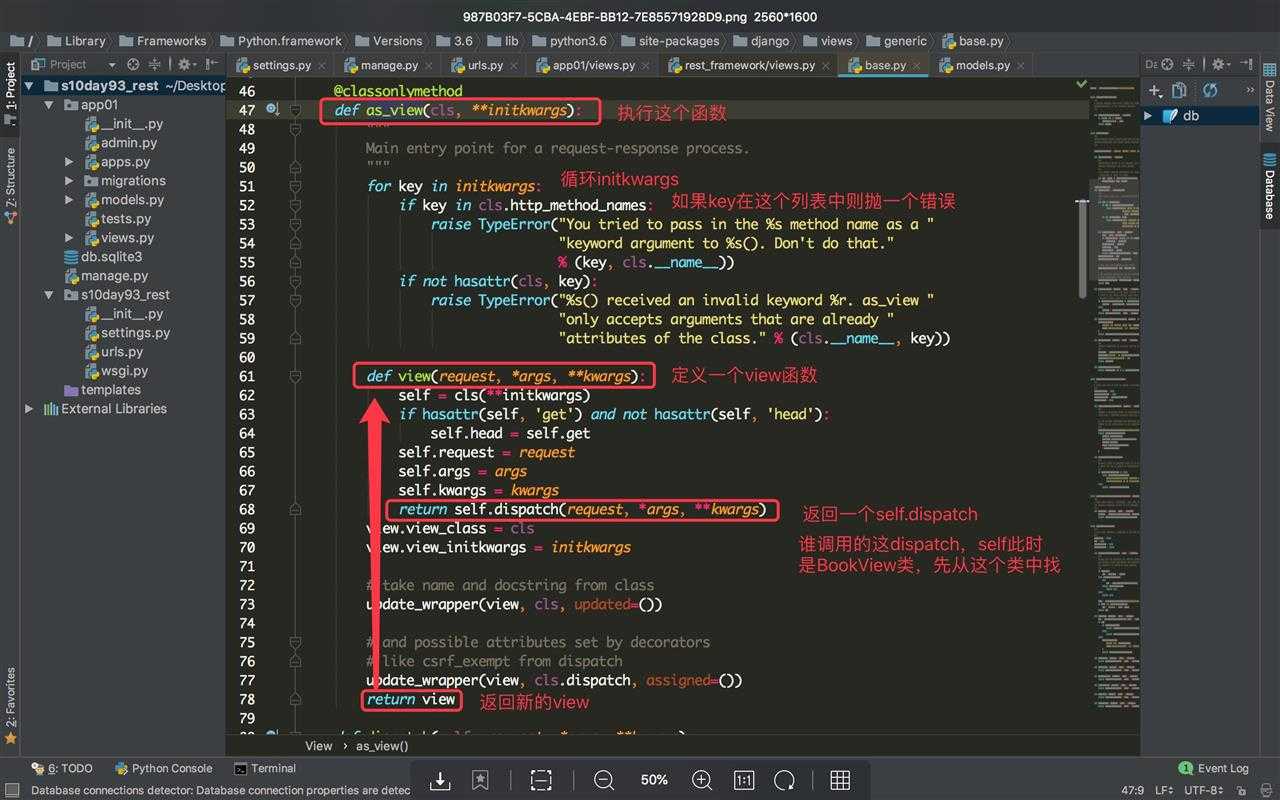Open the Event Log
Screen dimensions: 1280x800
pyautogui.click(x=1214, y=769)
